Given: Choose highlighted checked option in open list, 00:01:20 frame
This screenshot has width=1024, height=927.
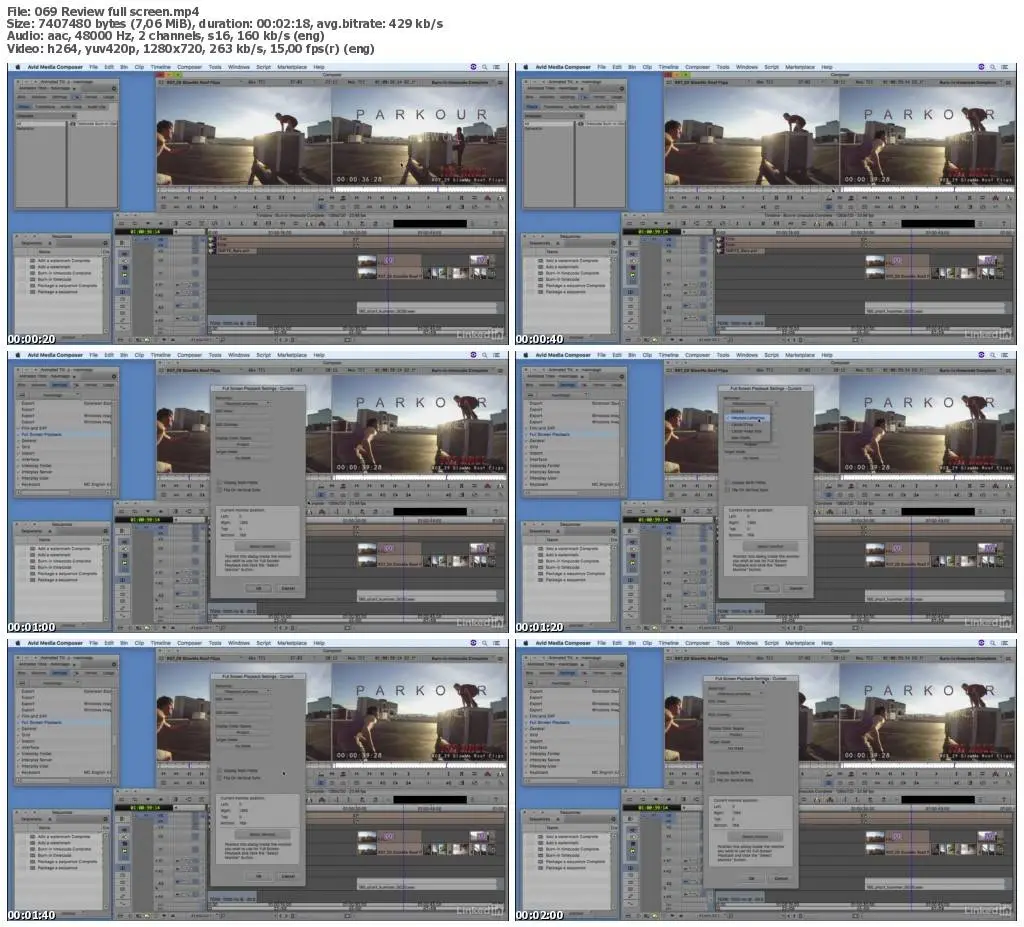Looking at the screenshot, I should [748, 417].
